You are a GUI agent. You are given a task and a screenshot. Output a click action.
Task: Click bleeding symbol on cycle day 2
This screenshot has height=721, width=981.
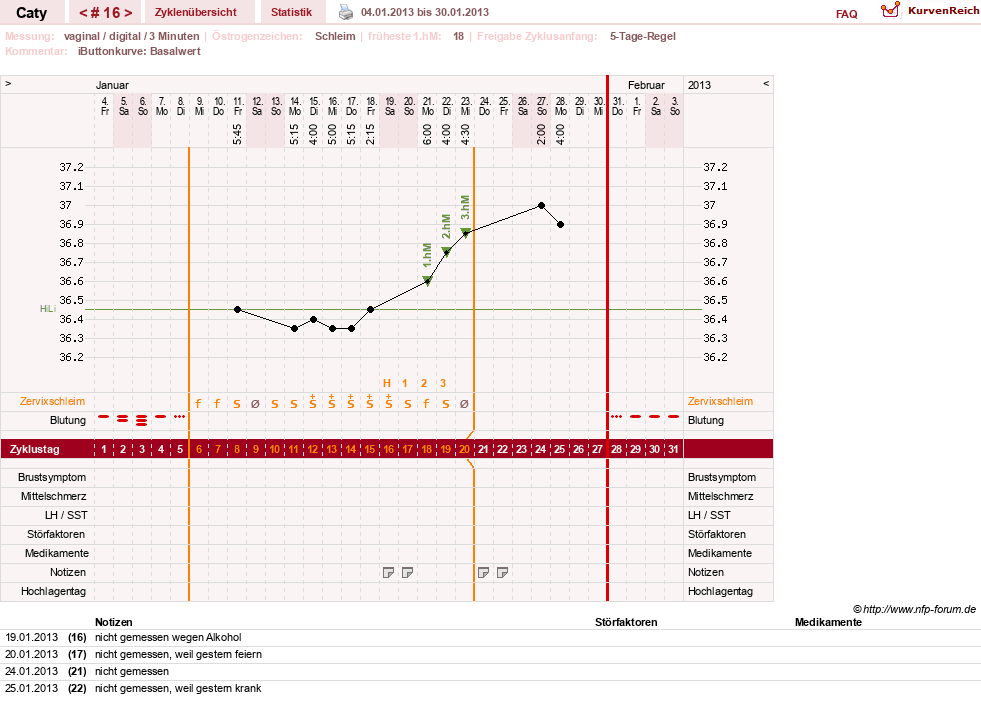123,419
